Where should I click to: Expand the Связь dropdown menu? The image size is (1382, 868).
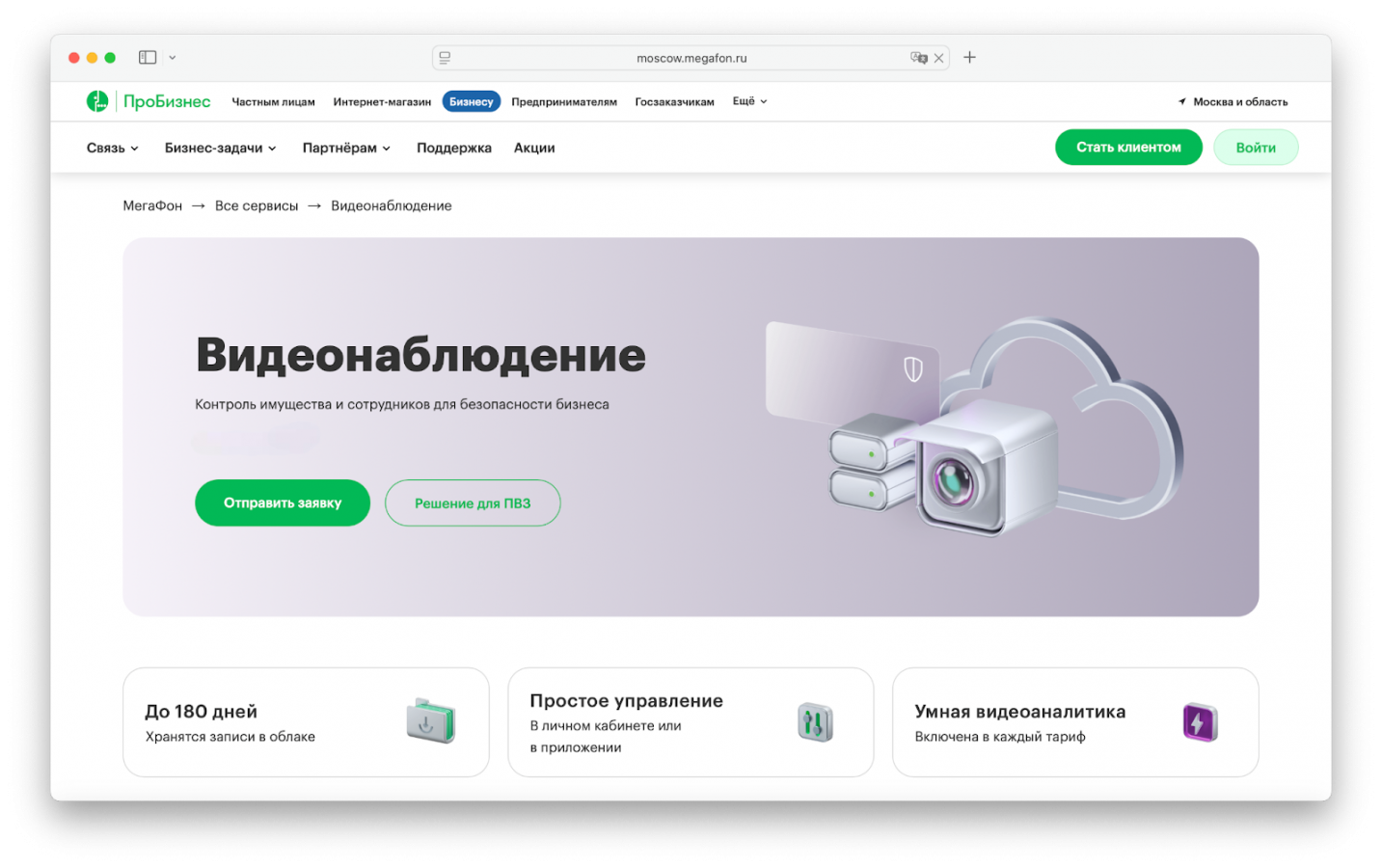click(113, 148)
